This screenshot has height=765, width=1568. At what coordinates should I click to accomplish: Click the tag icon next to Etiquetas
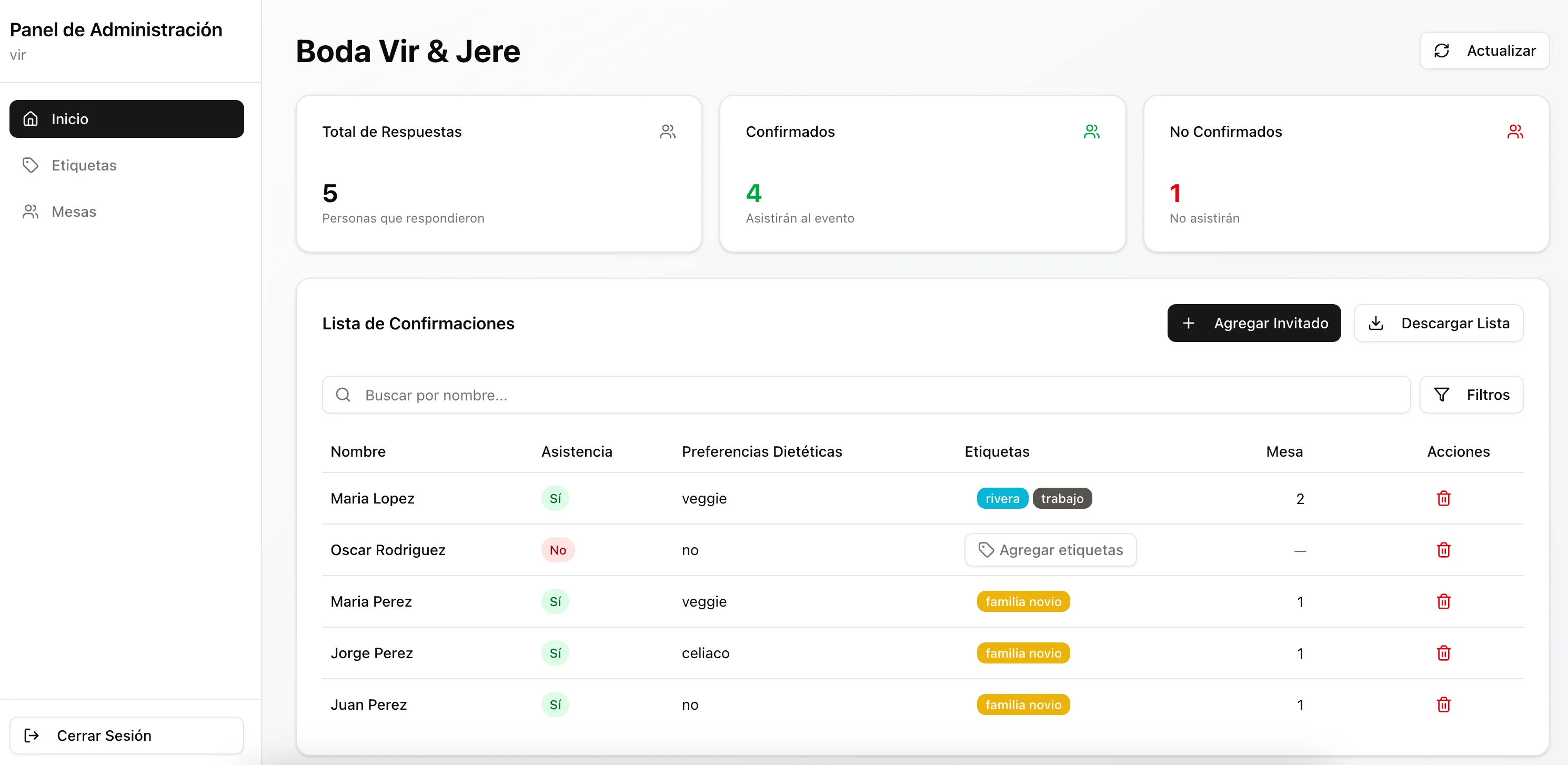tap(31, 165)
